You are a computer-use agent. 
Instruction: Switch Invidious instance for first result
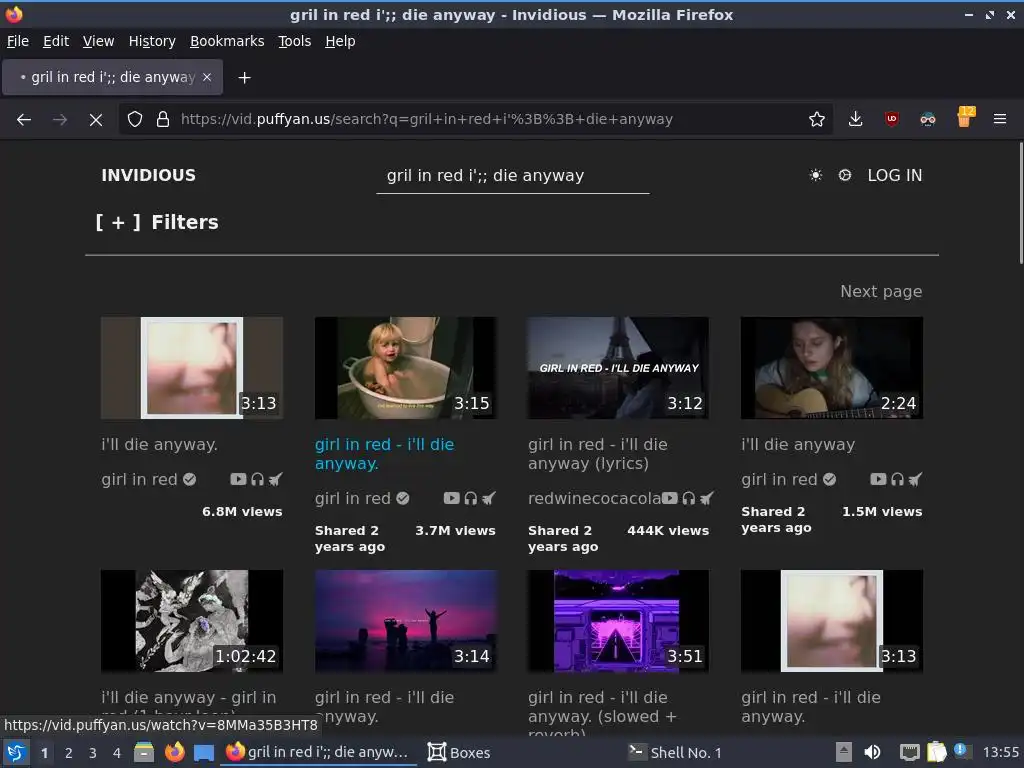(276, 479)
